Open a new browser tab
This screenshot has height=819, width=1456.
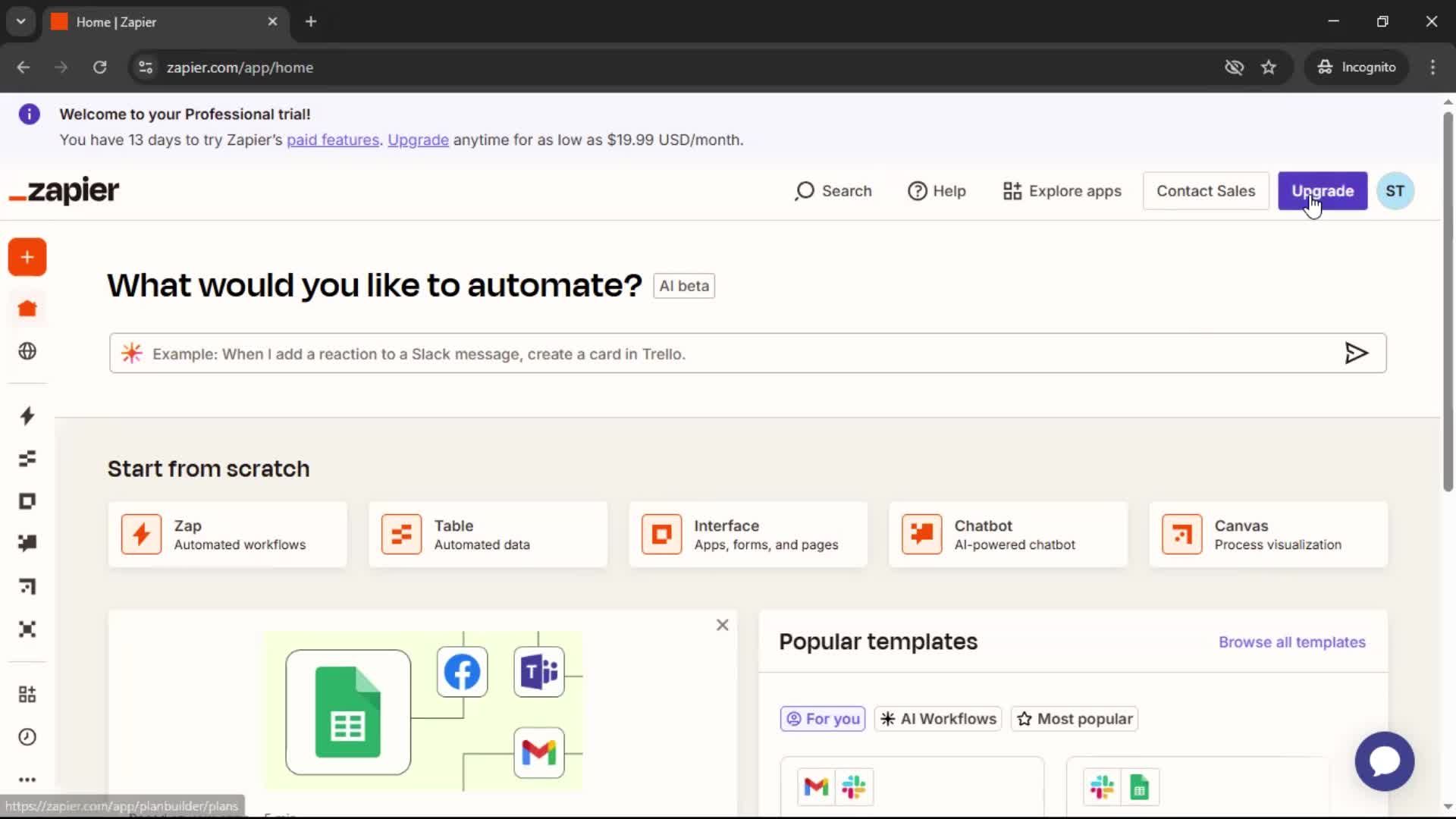tap(311, 22)
